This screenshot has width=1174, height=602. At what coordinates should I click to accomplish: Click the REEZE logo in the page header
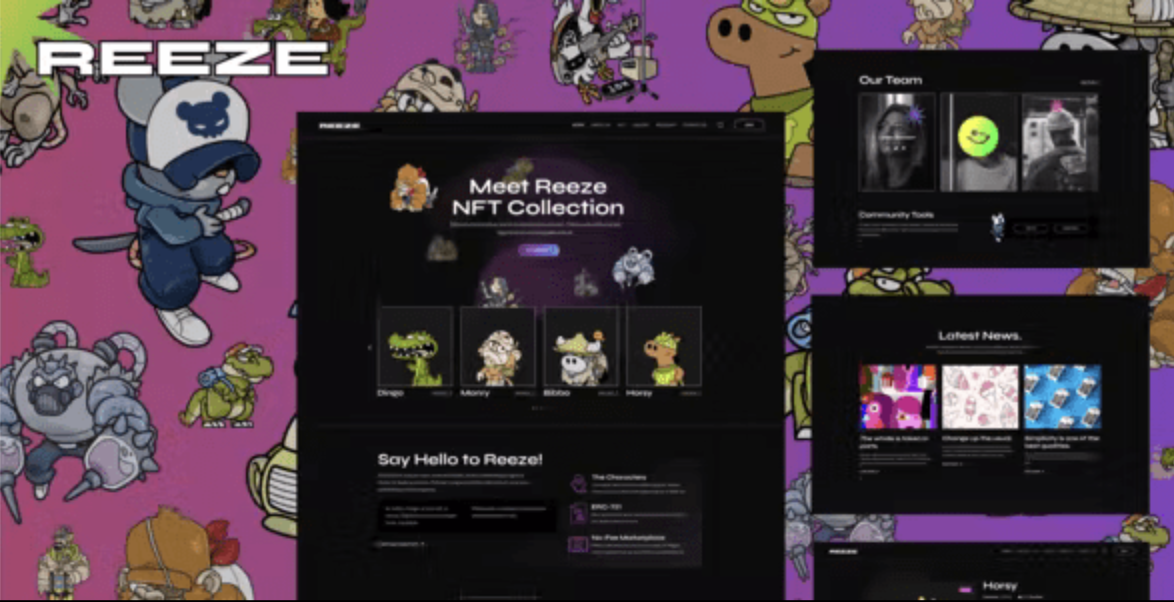(x=339, y=126)
